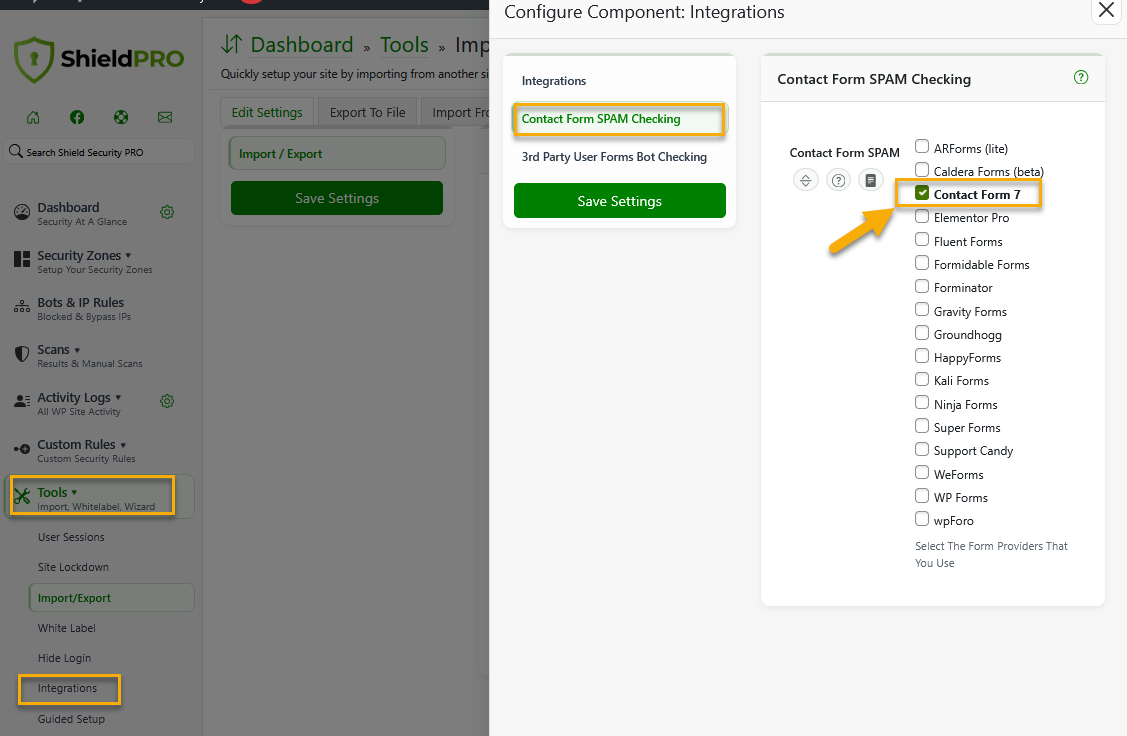Click the lifebuoy help desk icon
The height and width of the screenshot is (736, 1127).
tap(121, 117)
